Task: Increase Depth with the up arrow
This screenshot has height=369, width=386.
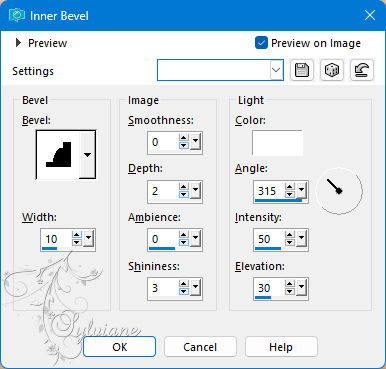Action: (x=184, y=187)
